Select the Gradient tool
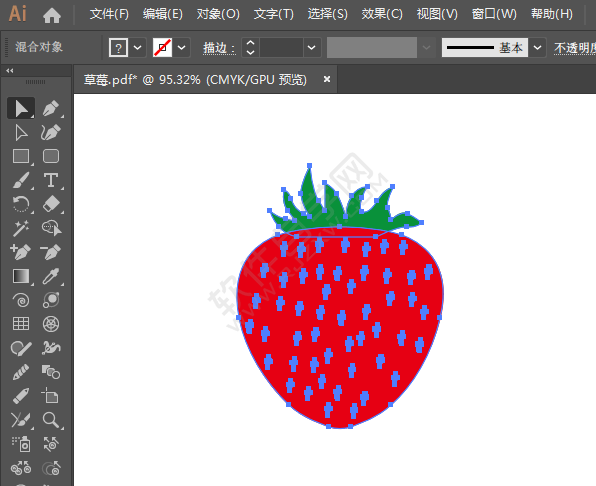 pos(21,276)
